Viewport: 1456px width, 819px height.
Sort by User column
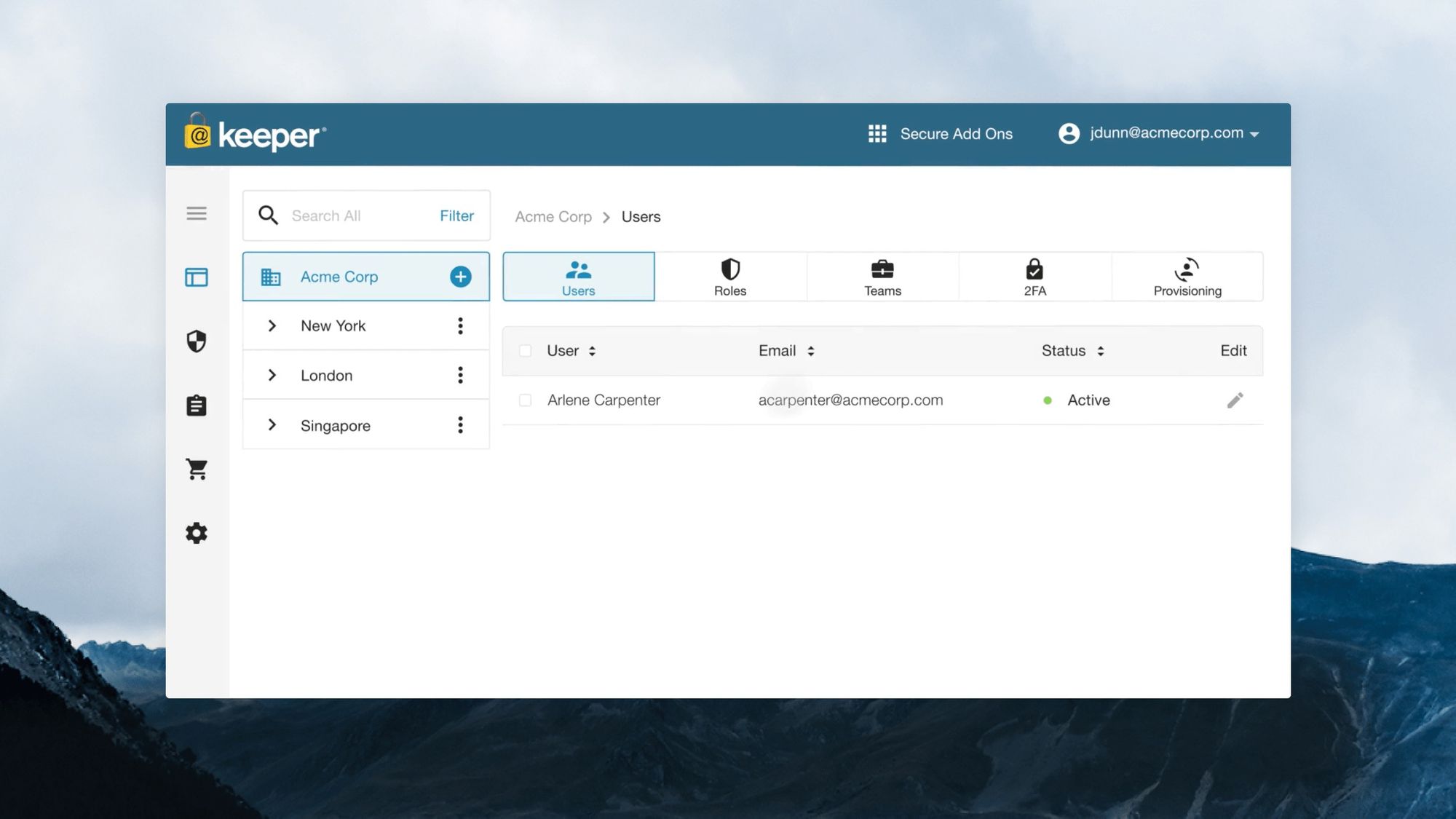[x=571, y=351]
